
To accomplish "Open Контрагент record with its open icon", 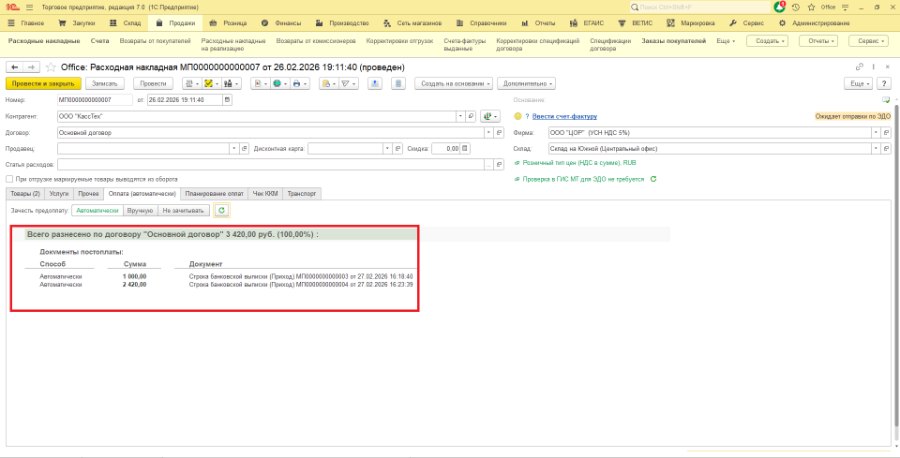I will point(471,117).
